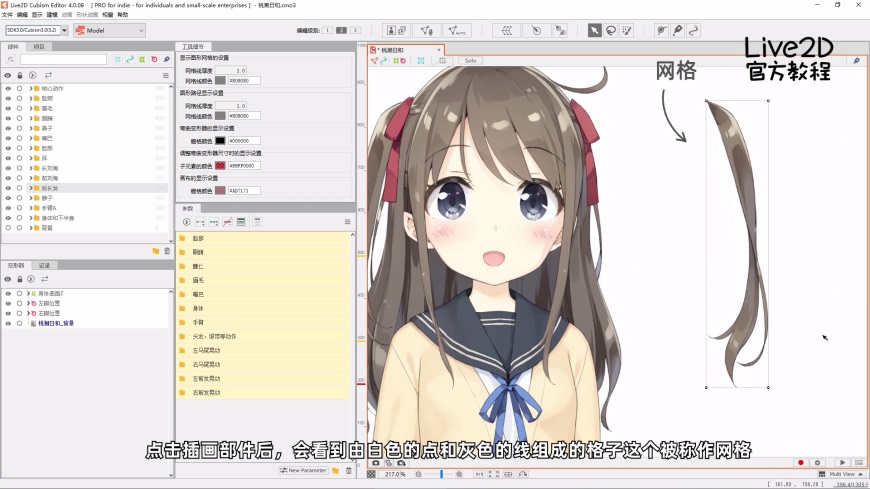This screenshot has width=870, height=489.
Task: Hide the 鼻子 parts folder
Action: point(8,128)
